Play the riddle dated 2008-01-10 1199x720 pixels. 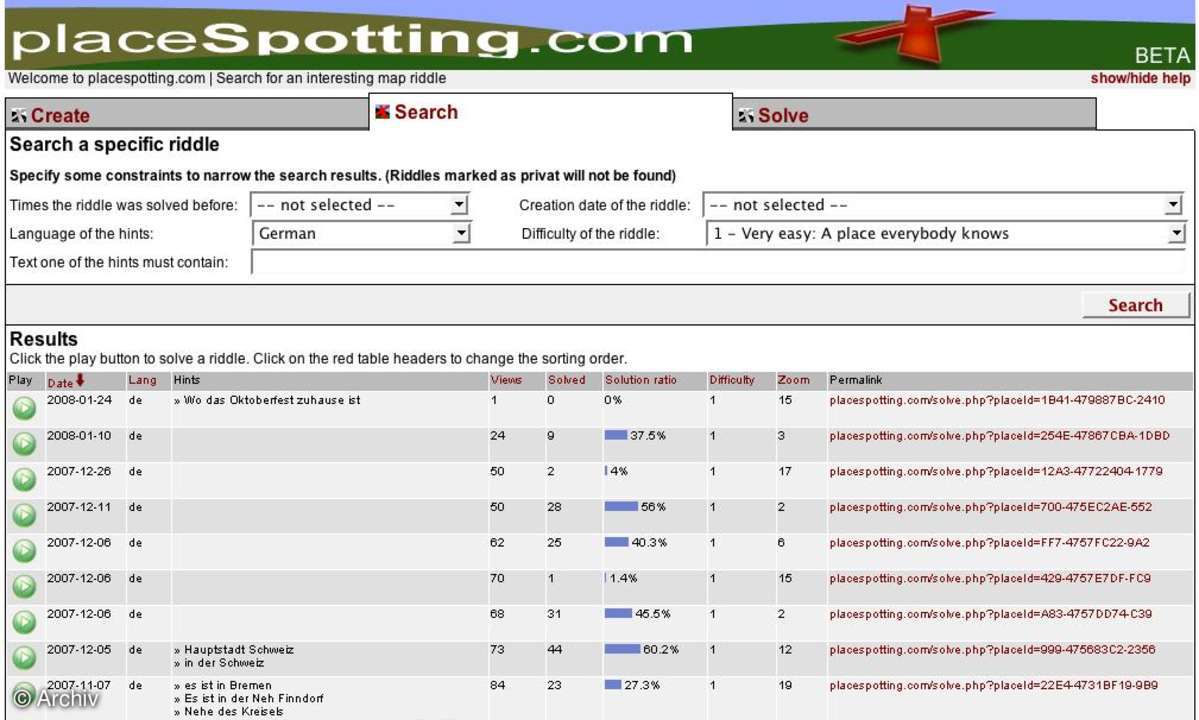pyautogui.click(x=24, y=443)
